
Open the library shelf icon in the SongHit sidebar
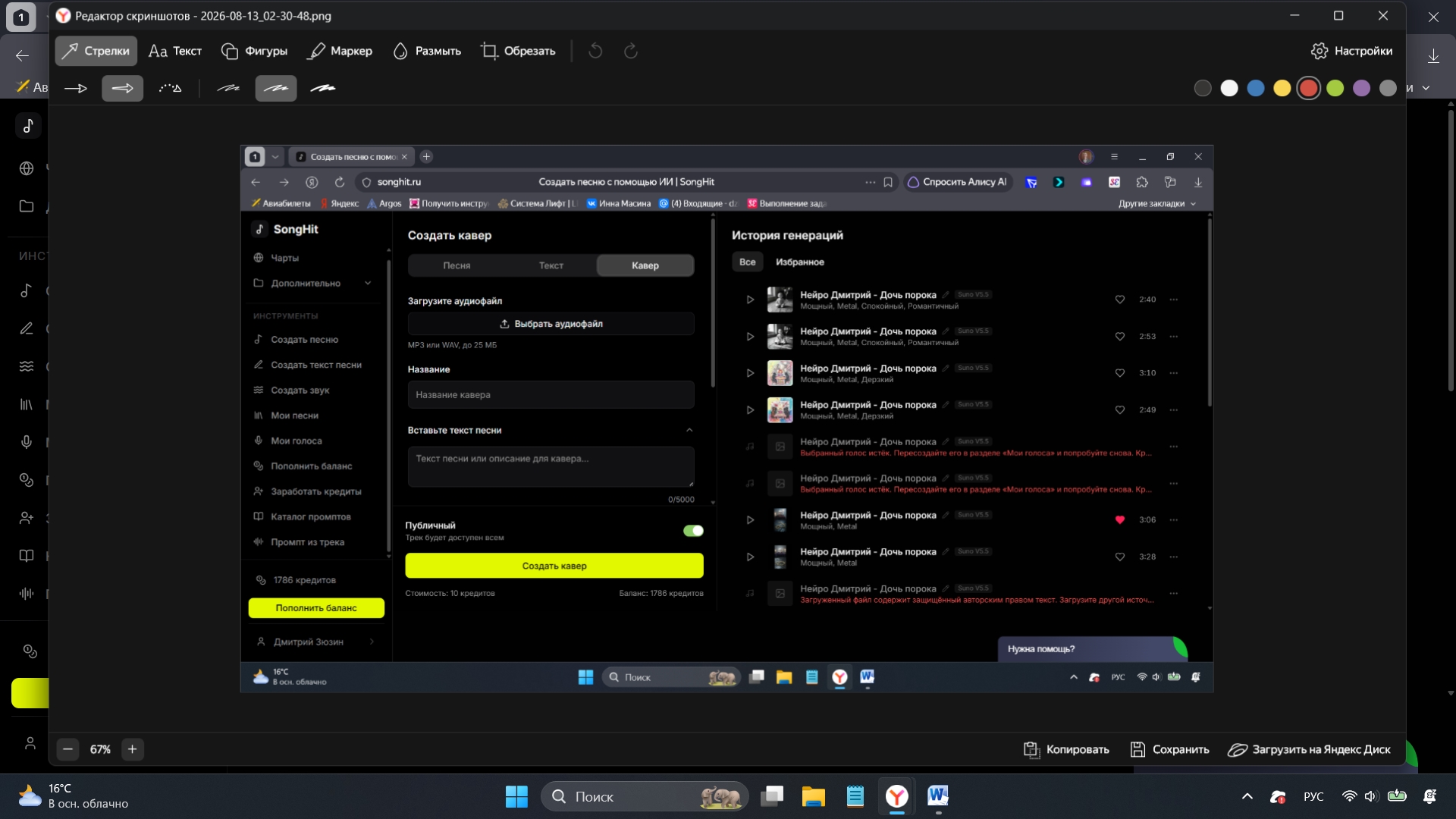(27, 404)
